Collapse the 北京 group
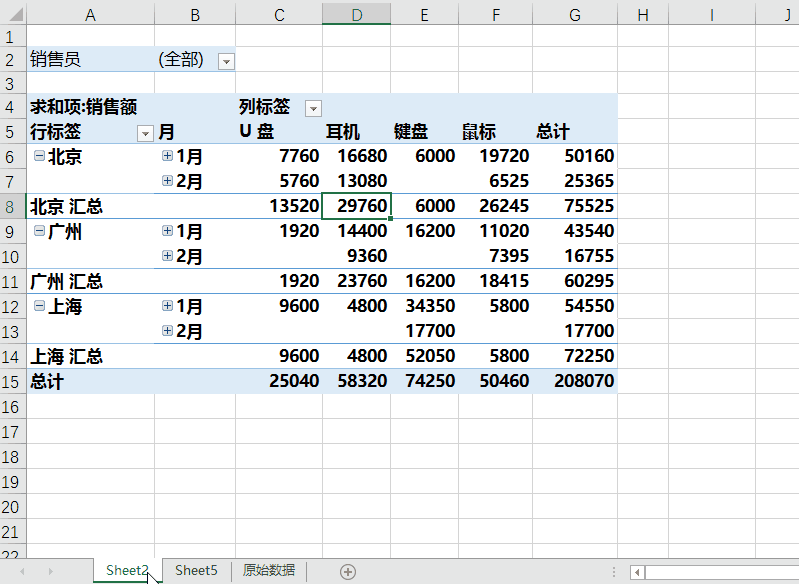 39,156
